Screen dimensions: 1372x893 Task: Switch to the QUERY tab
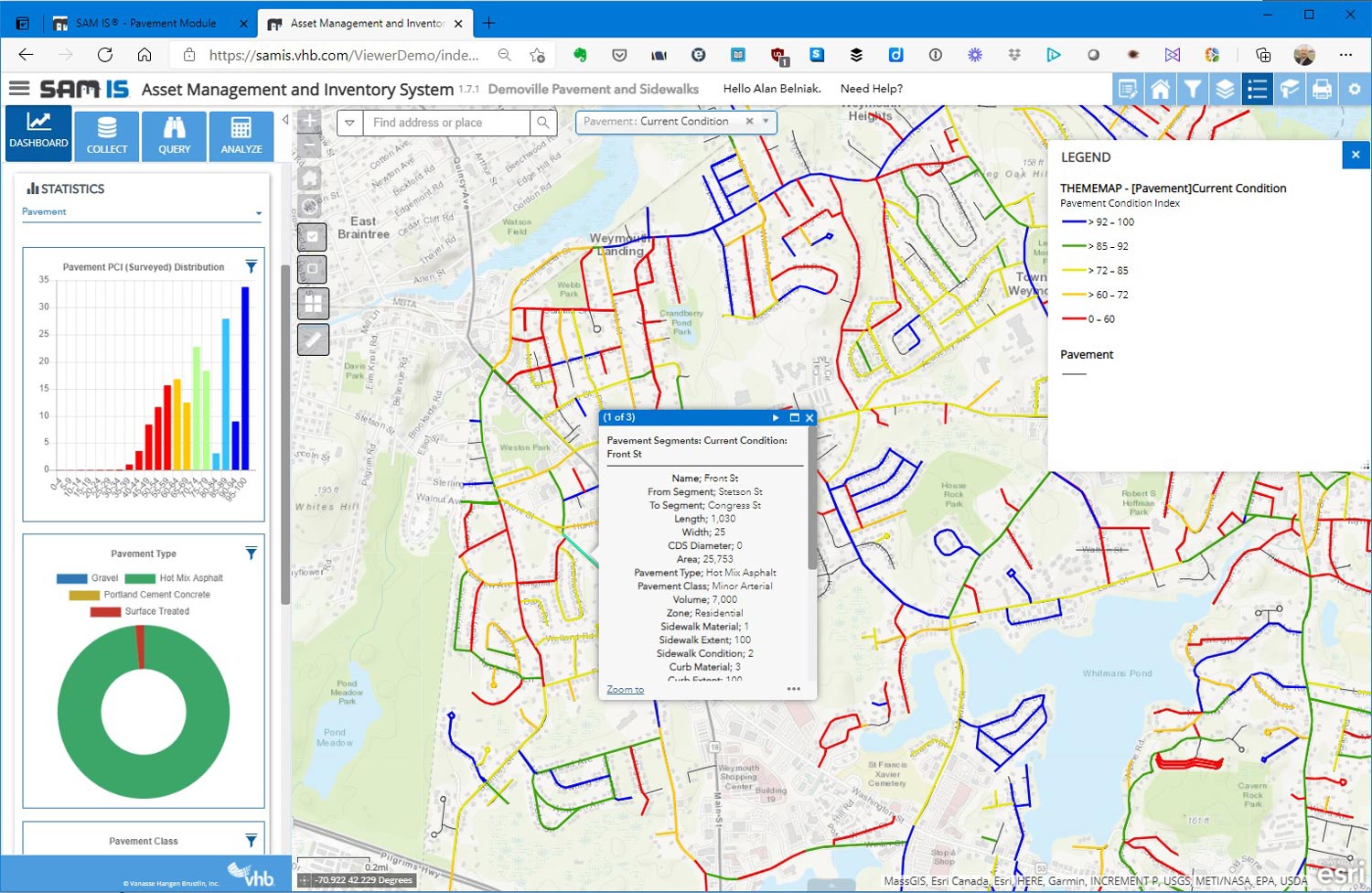click(x=174, y=135)
